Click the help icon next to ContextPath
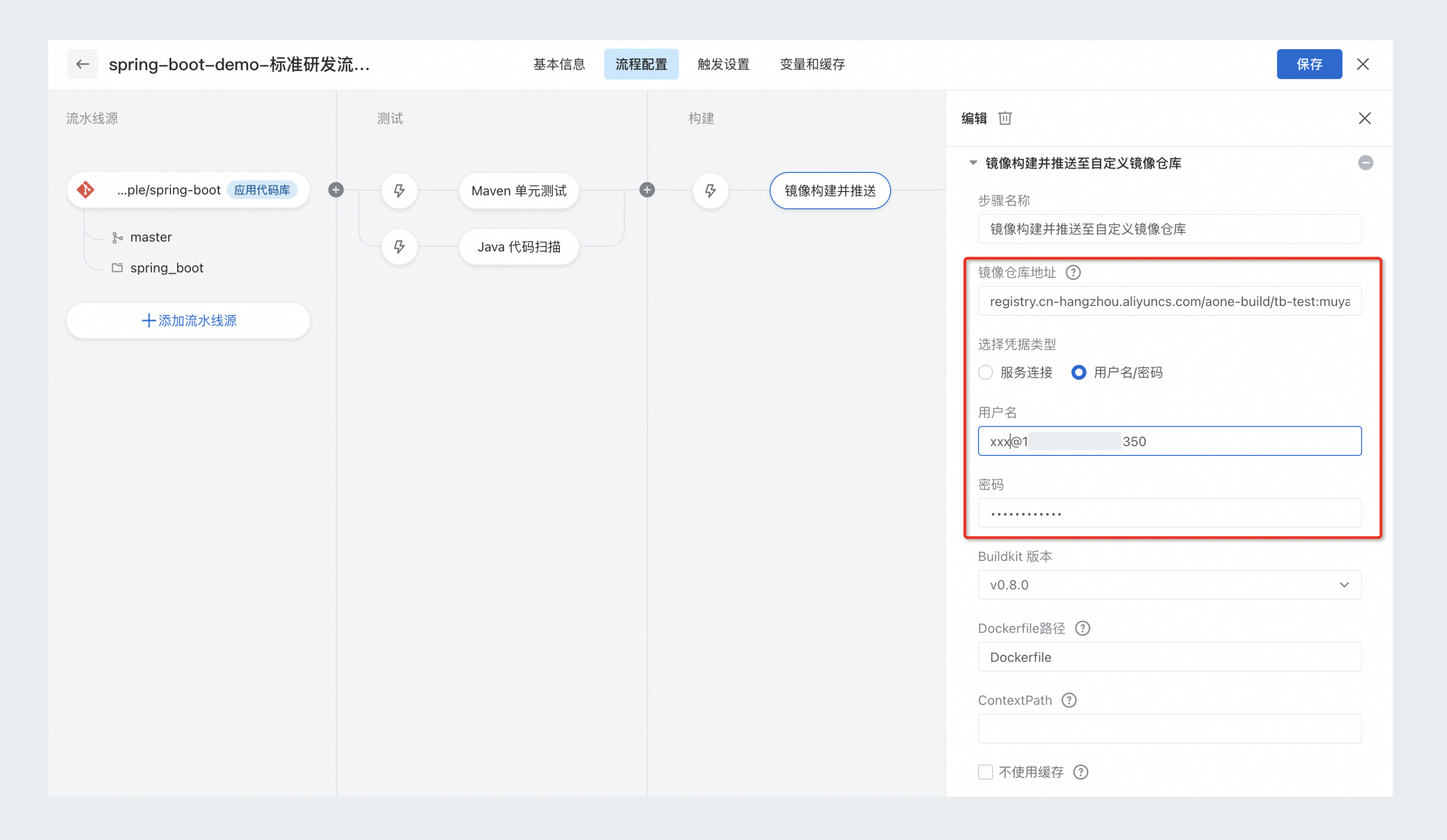This screenshot has width=1447, height=840. [1069, 700]
